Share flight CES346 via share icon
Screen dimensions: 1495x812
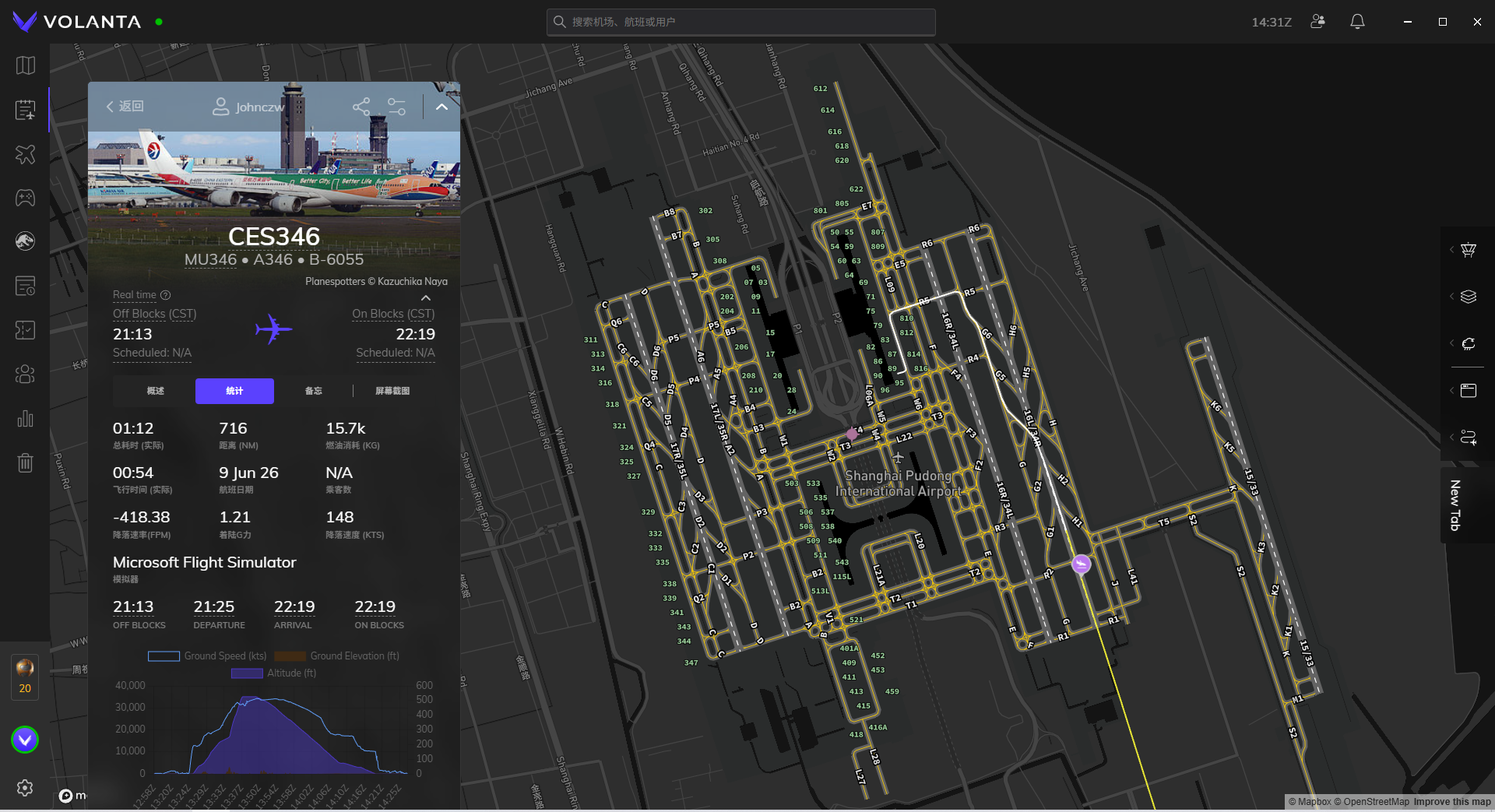[x=361, y=107]
